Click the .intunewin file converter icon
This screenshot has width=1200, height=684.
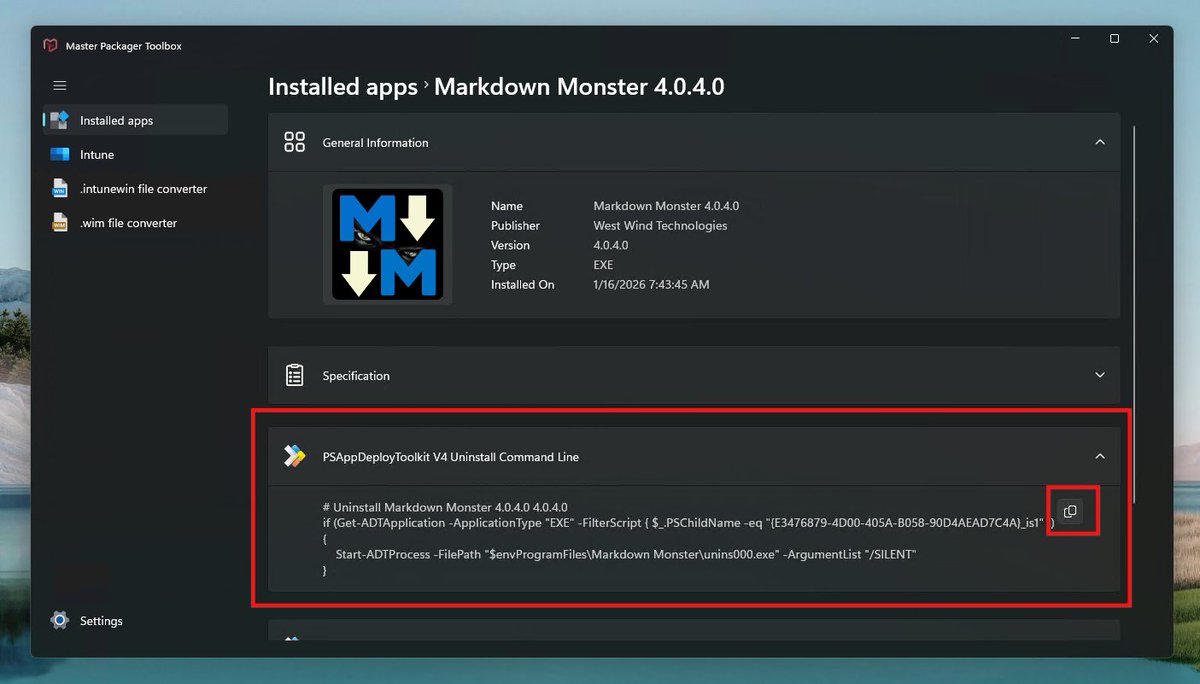60,189
